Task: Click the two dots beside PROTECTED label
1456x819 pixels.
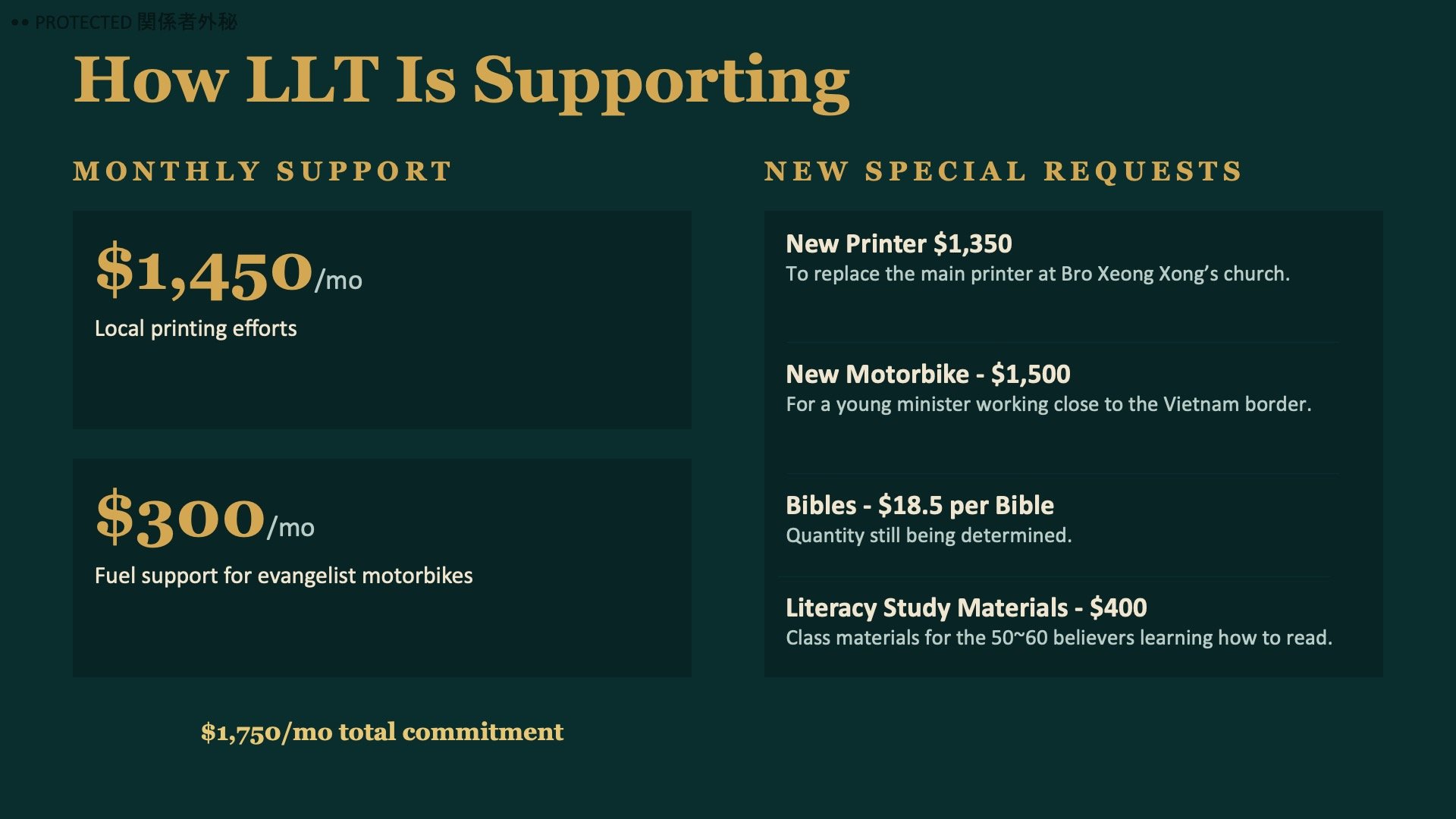Action: [20, 23]
